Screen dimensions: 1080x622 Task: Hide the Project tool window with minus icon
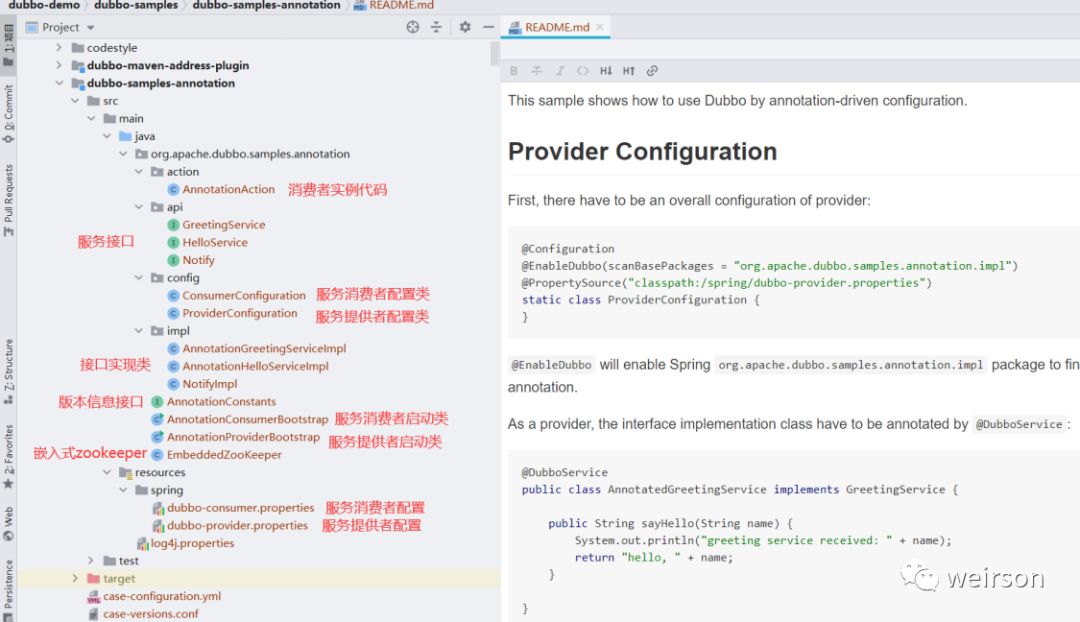tap(488, 28)
